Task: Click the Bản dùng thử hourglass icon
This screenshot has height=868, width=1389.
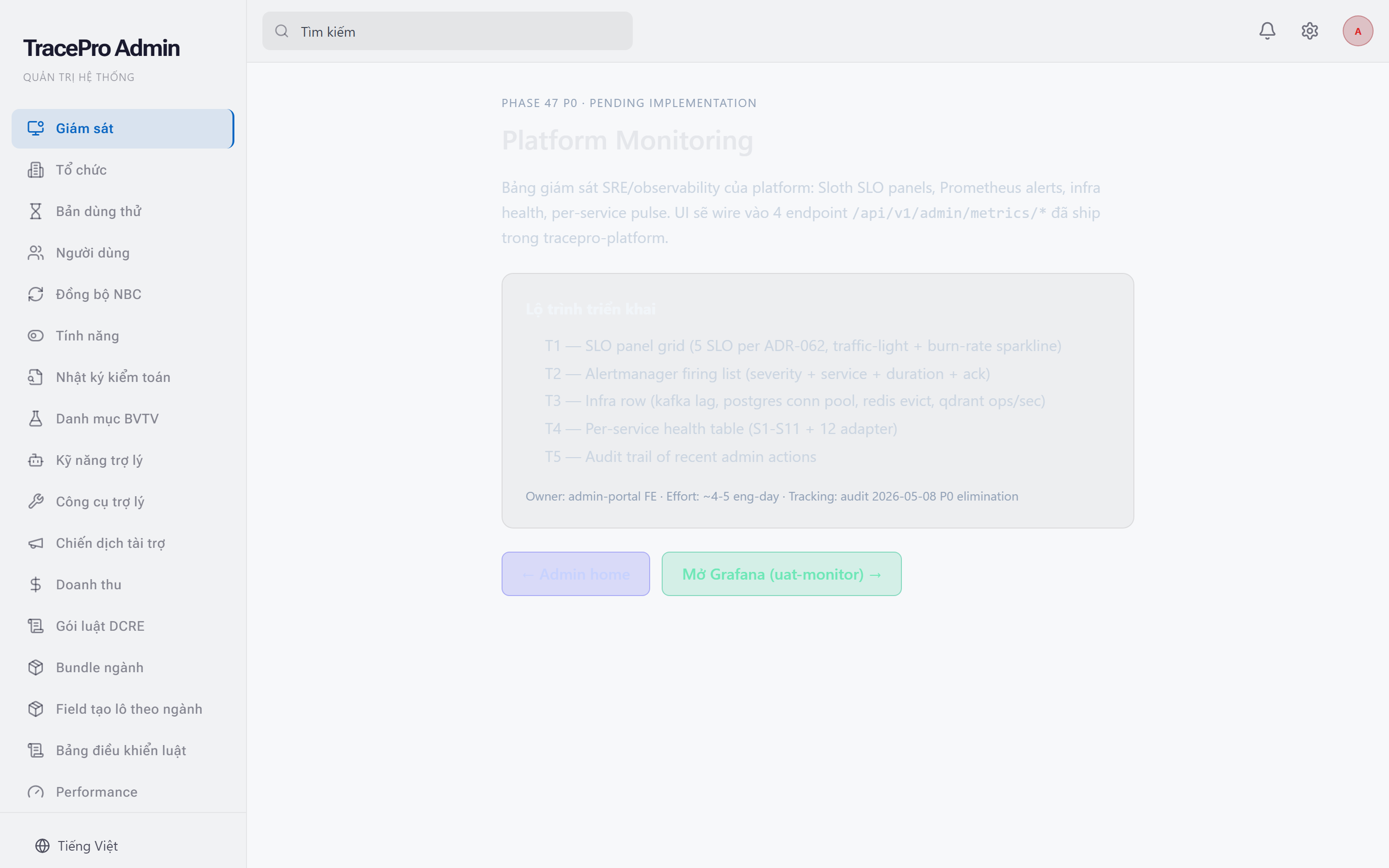Action: pyautogui.click(x=36, y=211)
